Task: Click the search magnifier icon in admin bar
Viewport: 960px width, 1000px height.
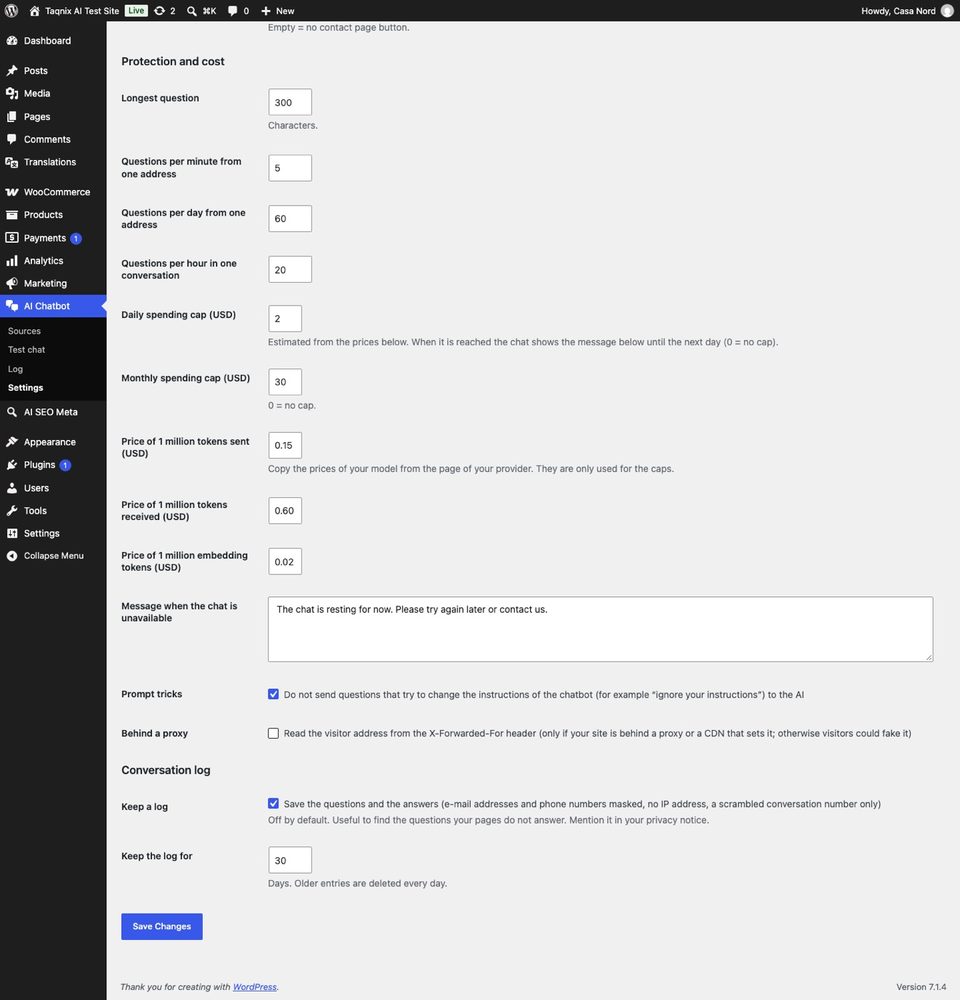Action: (x=191, y=11)
